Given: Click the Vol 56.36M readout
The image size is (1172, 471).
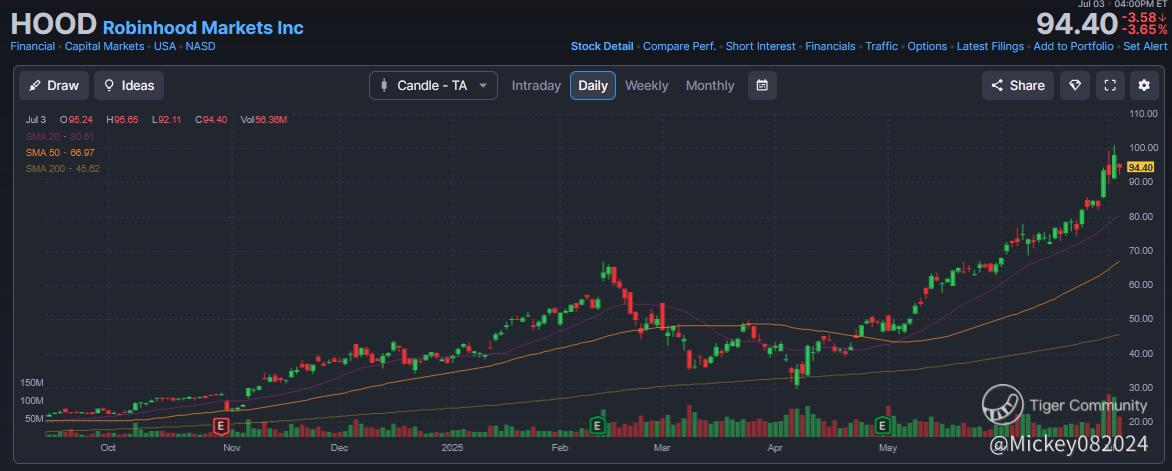Looking at the screenshot, I should click(x=264, y=120).
